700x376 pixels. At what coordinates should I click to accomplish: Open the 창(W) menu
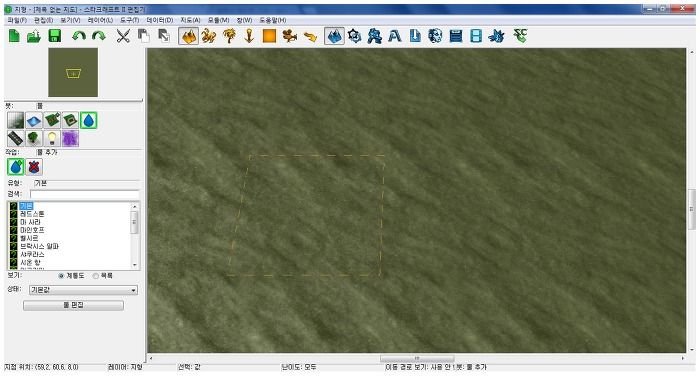(x=244, y=21)
